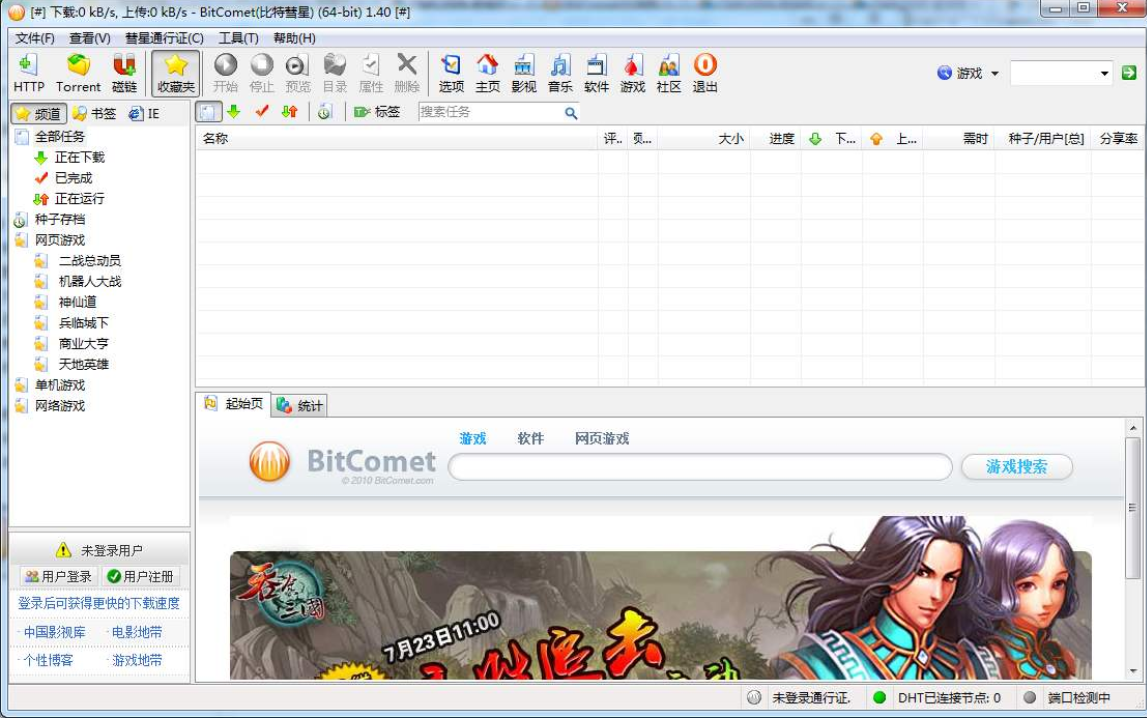The height and width of the screenshot is (718, 1147).
Task: Filter downloading tasks with green arrow
Action: 233,112
